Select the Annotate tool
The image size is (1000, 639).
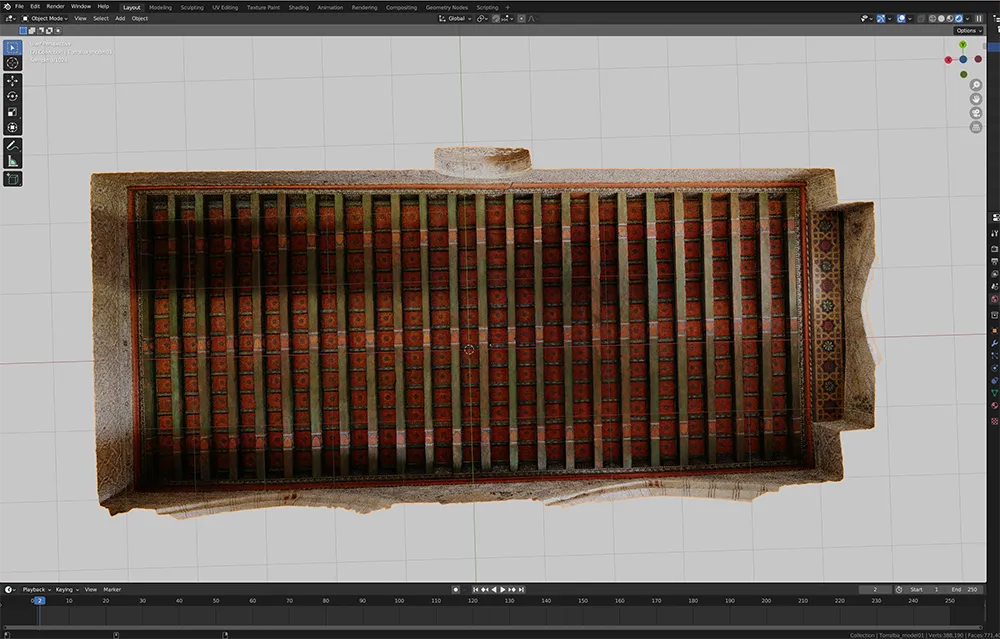pyautogui.click(x=13, y=145)
